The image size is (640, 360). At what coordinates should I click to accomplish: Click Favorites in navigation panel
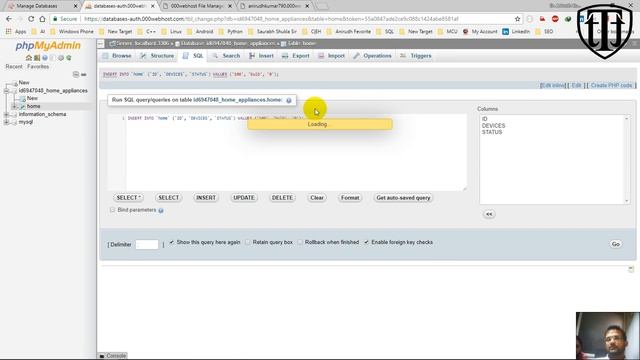point(38,67)
